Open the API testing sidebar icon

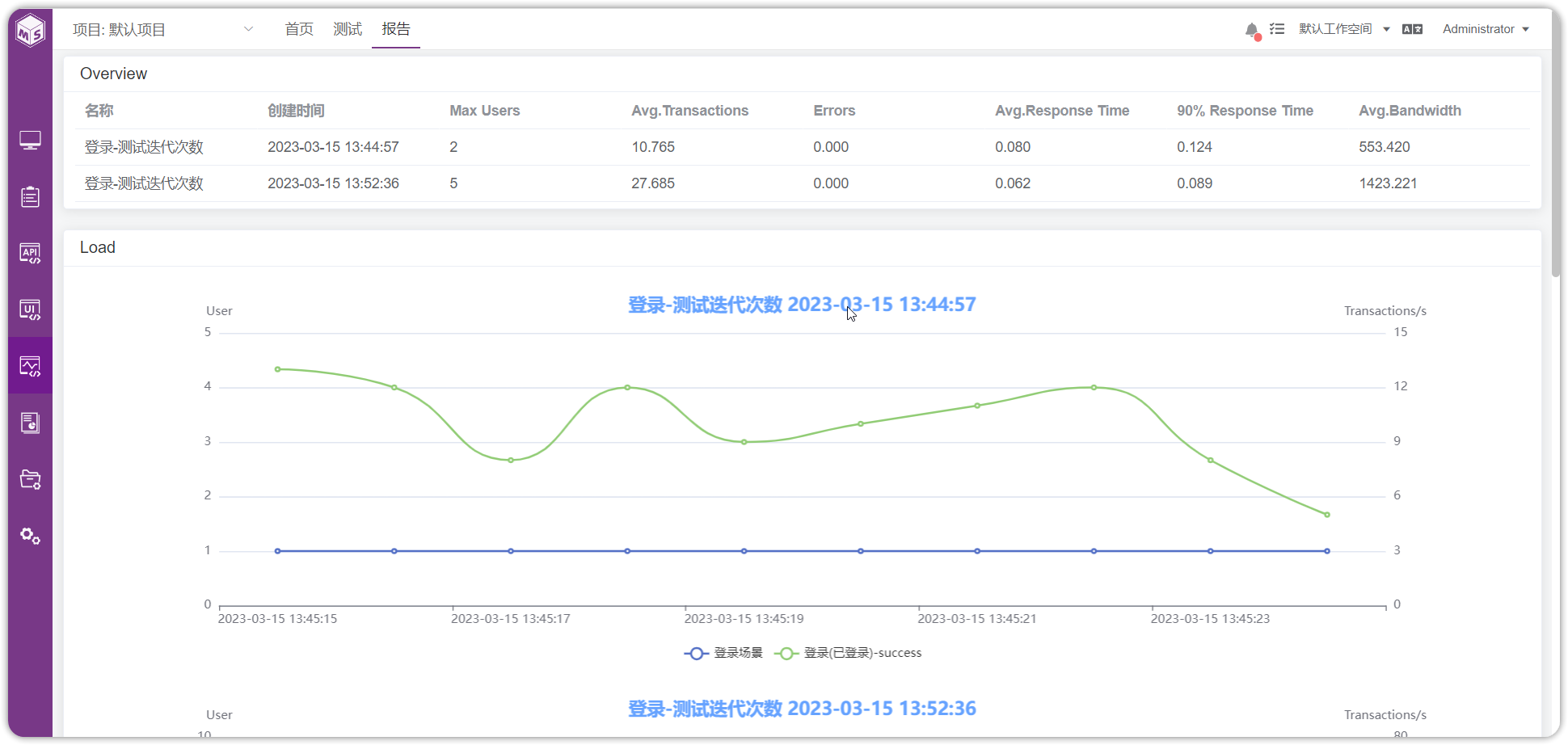coord(31,253)
